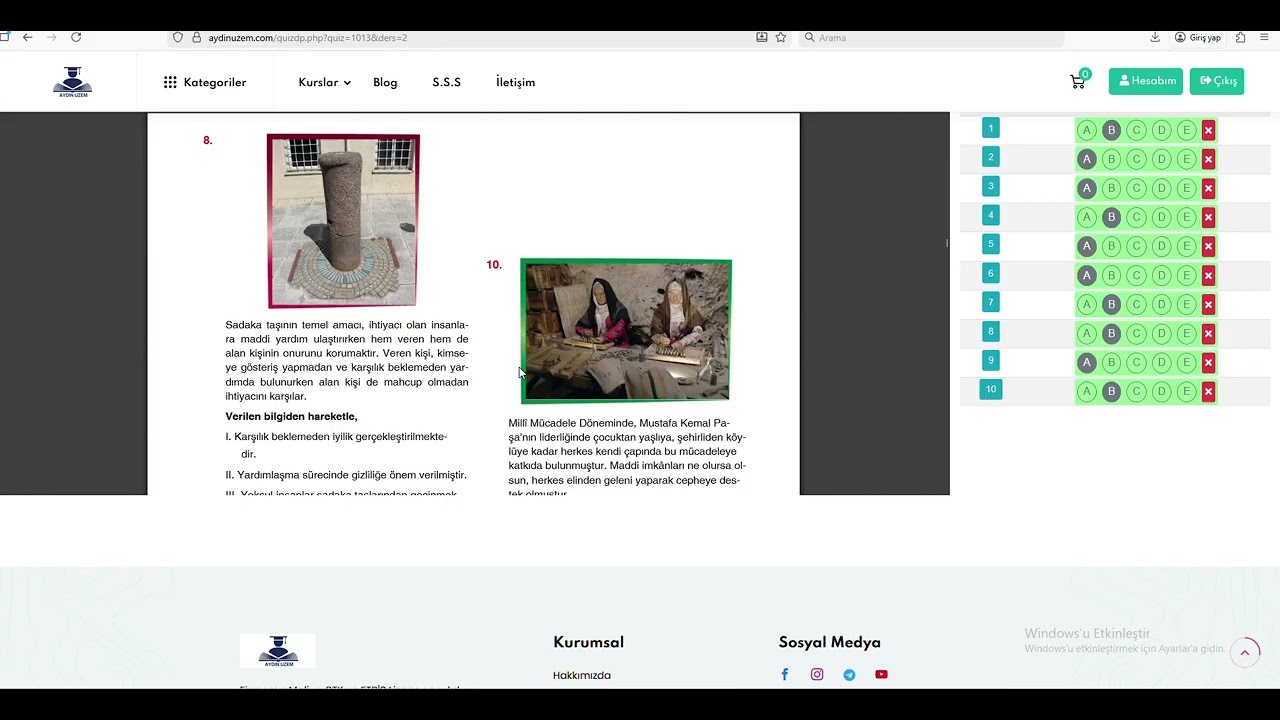Viewport: 1280px width, 720px height.
Task: Open the browser extensions puzzle icon
Action: pyautogui.click(x=1240, y=38)
